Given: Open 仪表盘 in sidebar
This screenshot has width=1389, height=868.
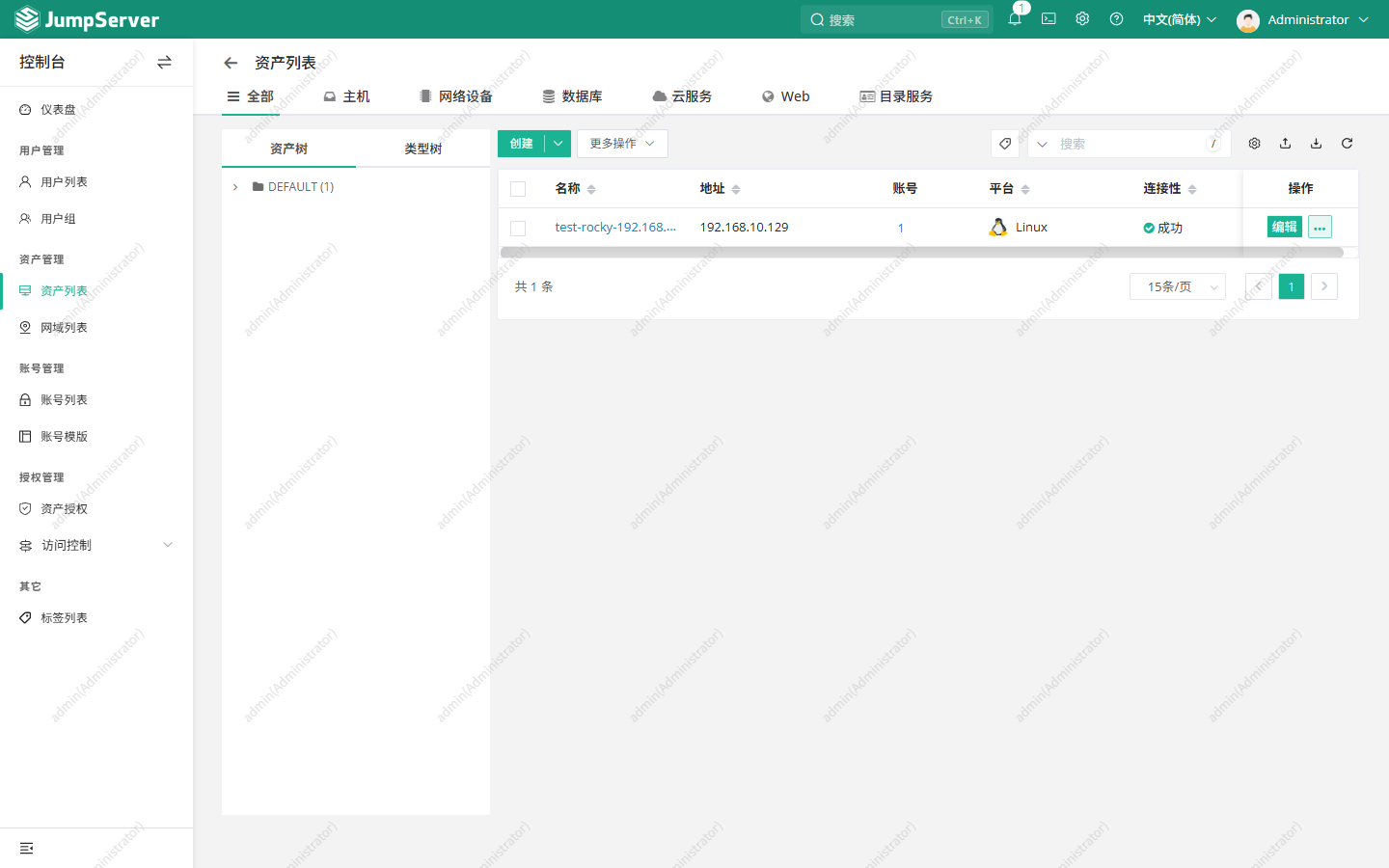Looking at the screenshot, I should tap(96, 109).
